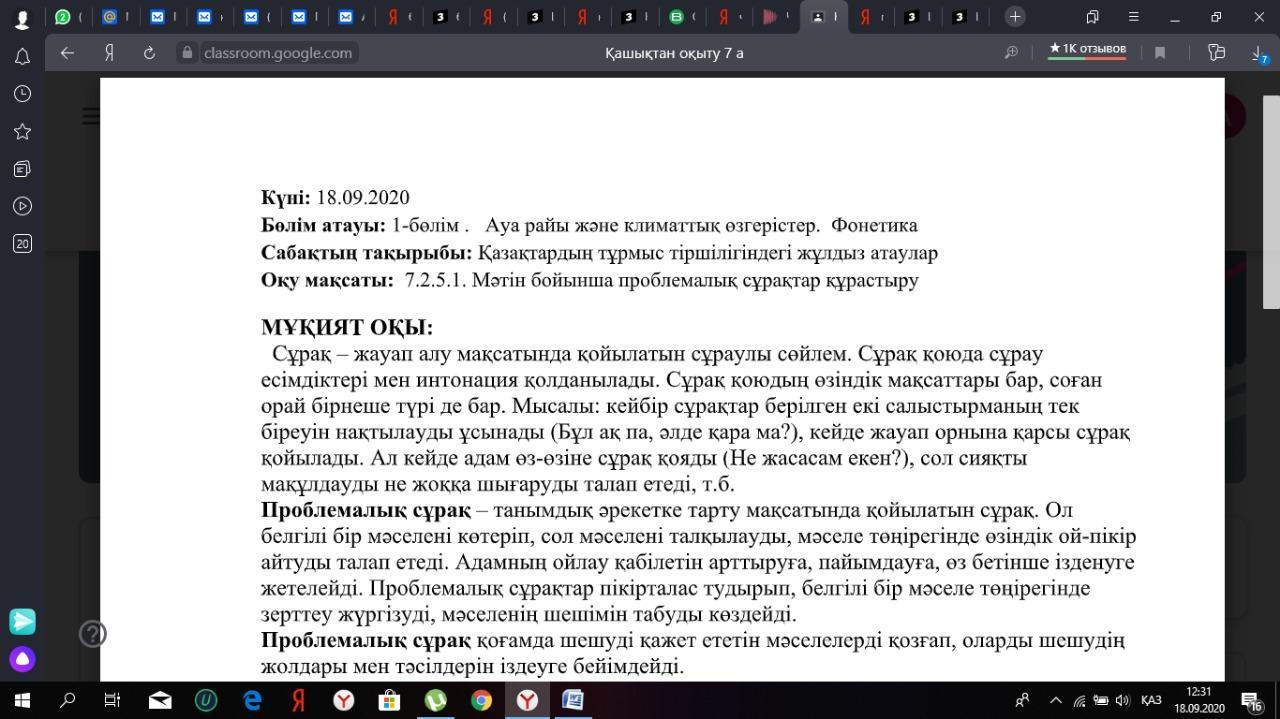Click the date text 18.09.2020 in document
Image resolution: width=1280 pixels, height=719 pixels.
[x=363, y=198]
